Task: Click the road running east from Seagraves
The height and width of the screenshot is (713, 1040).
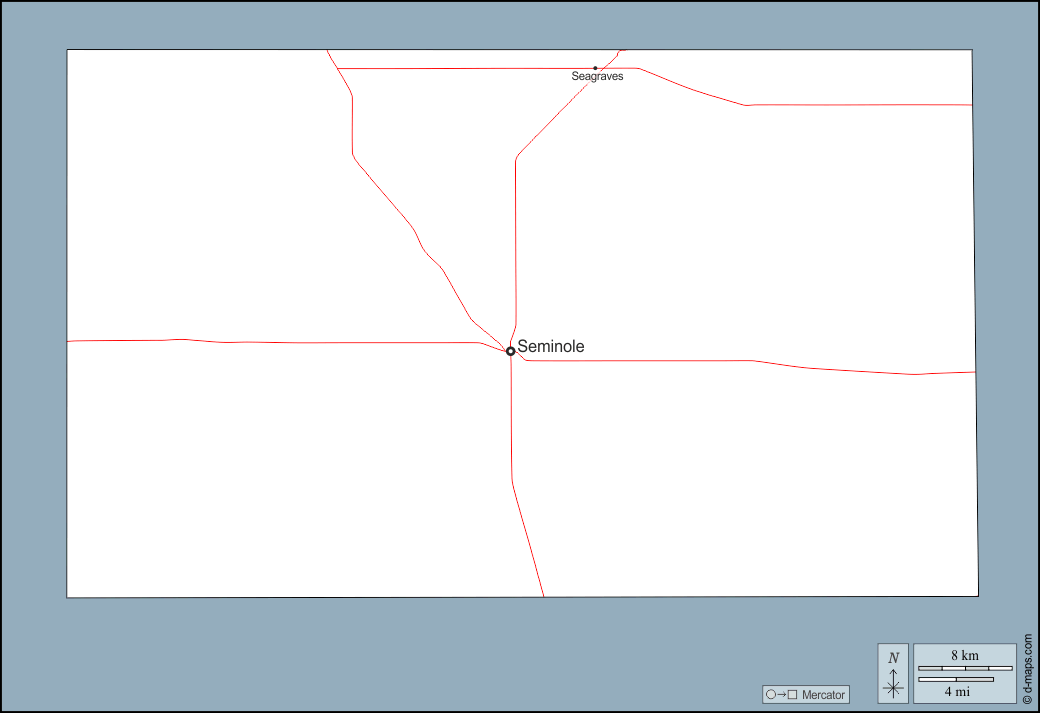Action: (x=850, y=104)
